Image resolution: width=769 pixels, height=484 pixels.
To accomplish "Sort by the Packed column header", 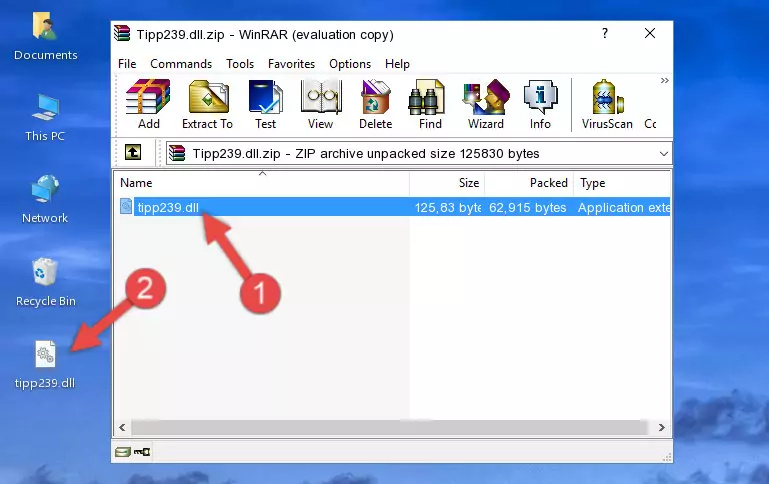I will click(529, 183).
